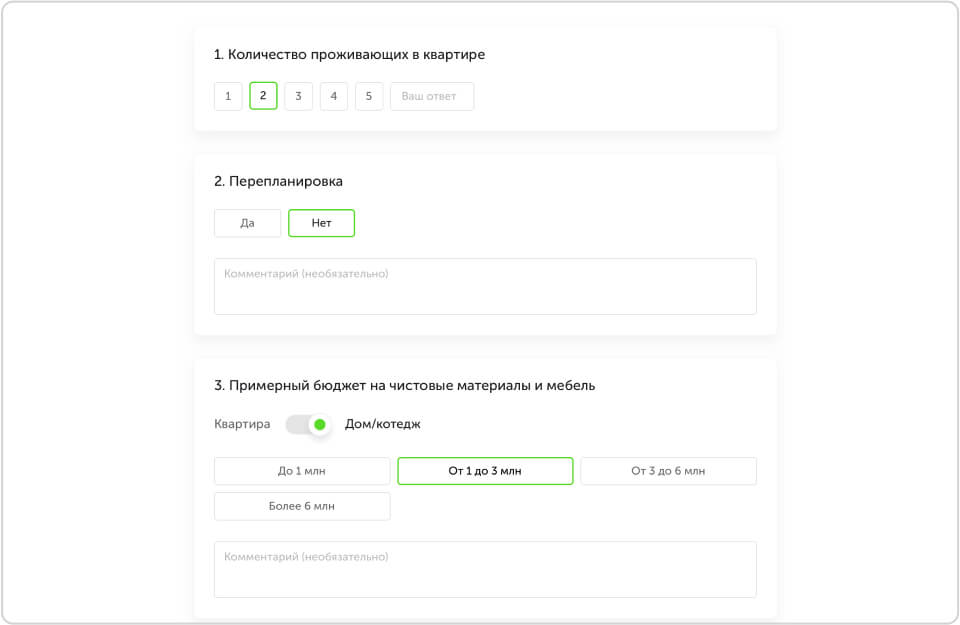Screen dimensions: 960x625
Task: Toggle the Квартира / Дом switch
Action: click(x=307, y=424)
